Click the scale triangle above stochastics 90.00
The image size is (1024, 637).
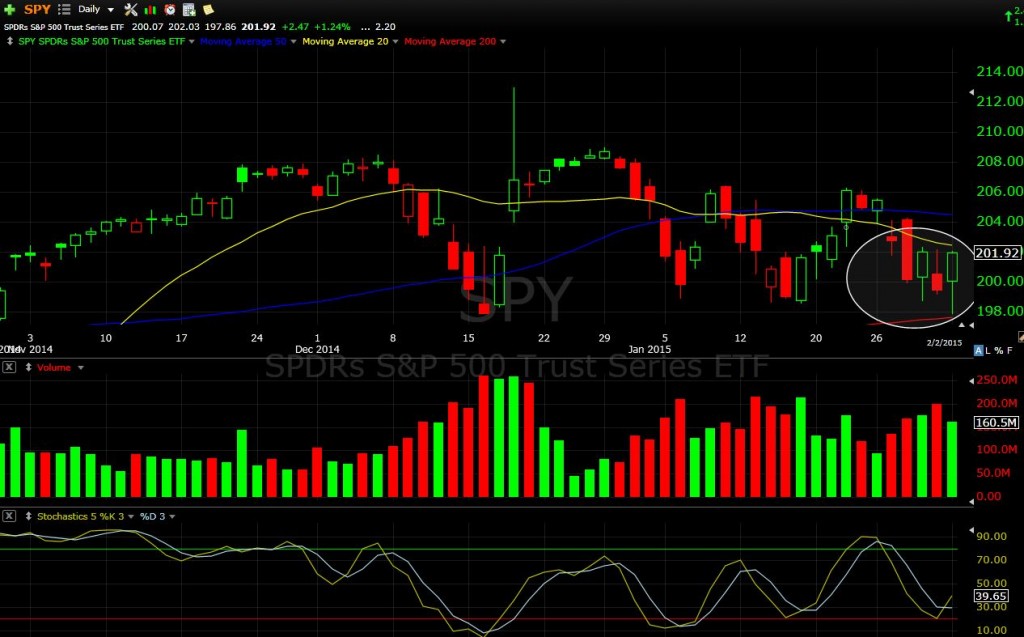click(972, 530)
